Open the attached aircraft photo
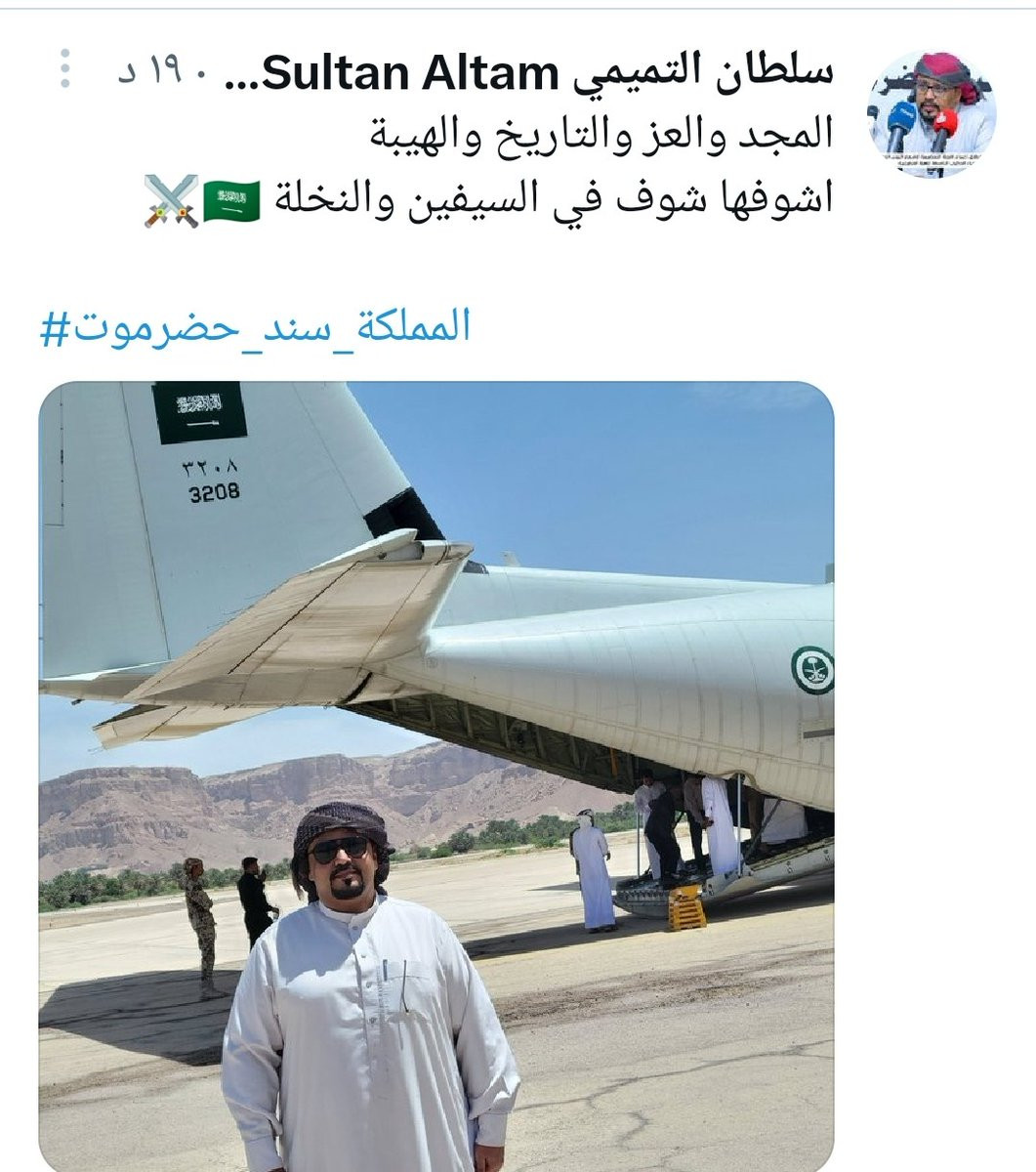This screenshot has height=1172, width=1036. 436,776
